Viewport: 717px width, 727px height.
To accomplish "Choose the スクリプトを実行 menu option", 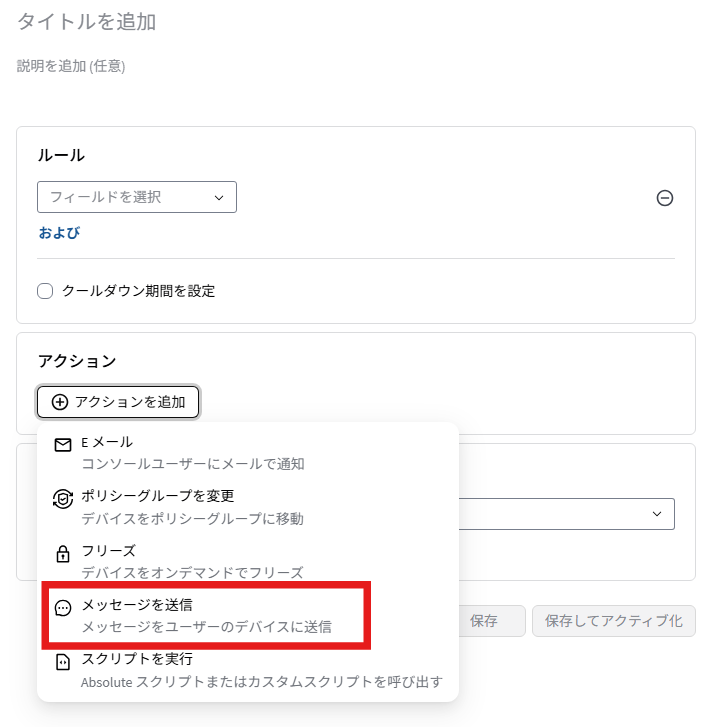I will click(x=248, y=670).
